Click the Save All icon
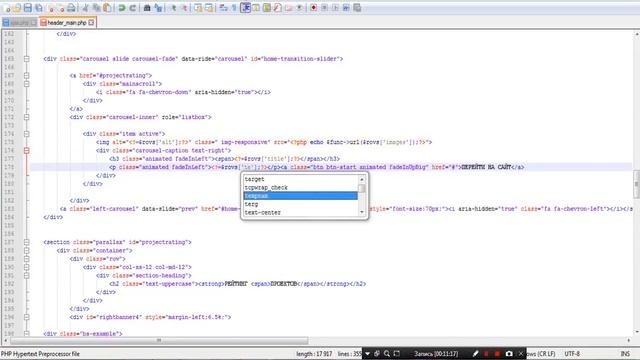This screenshot has height=360, width=640. click(x=39, y=8)
